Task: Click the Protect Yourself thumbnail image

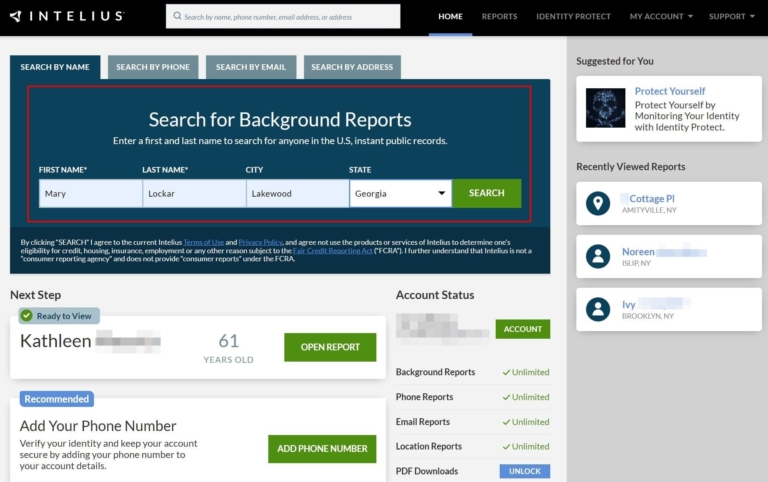Action: click(605, 108)
